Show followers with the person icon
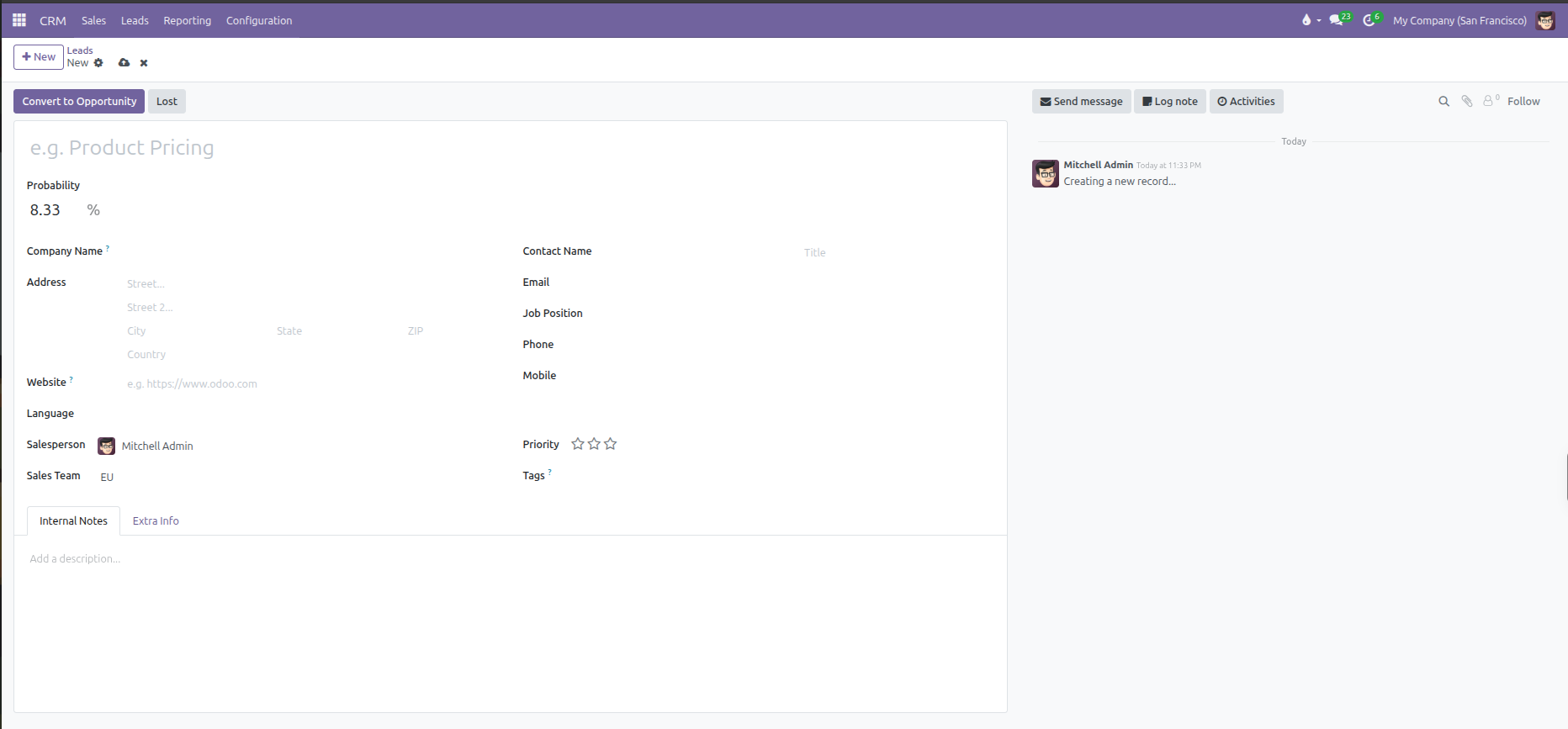Viewport: 1568px width, 729px height. 1491,101
